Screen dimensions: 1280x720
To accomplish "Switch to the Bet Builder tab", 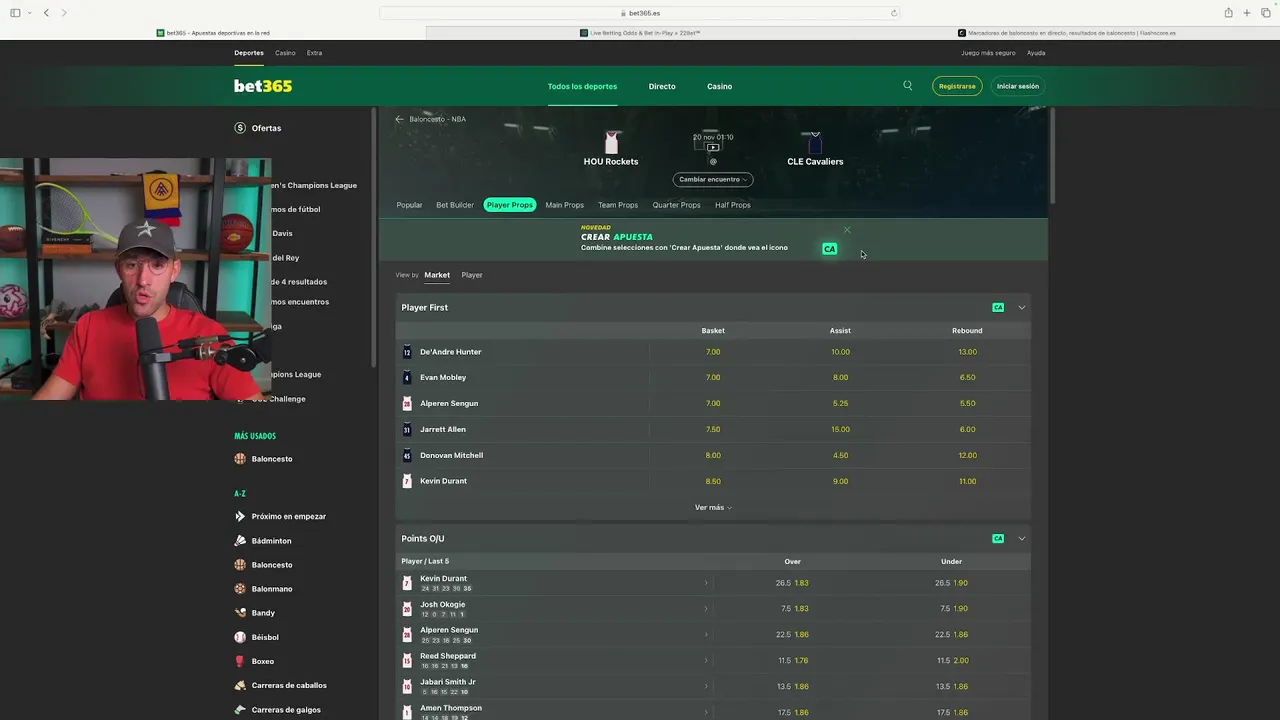I will coord(455,205).
